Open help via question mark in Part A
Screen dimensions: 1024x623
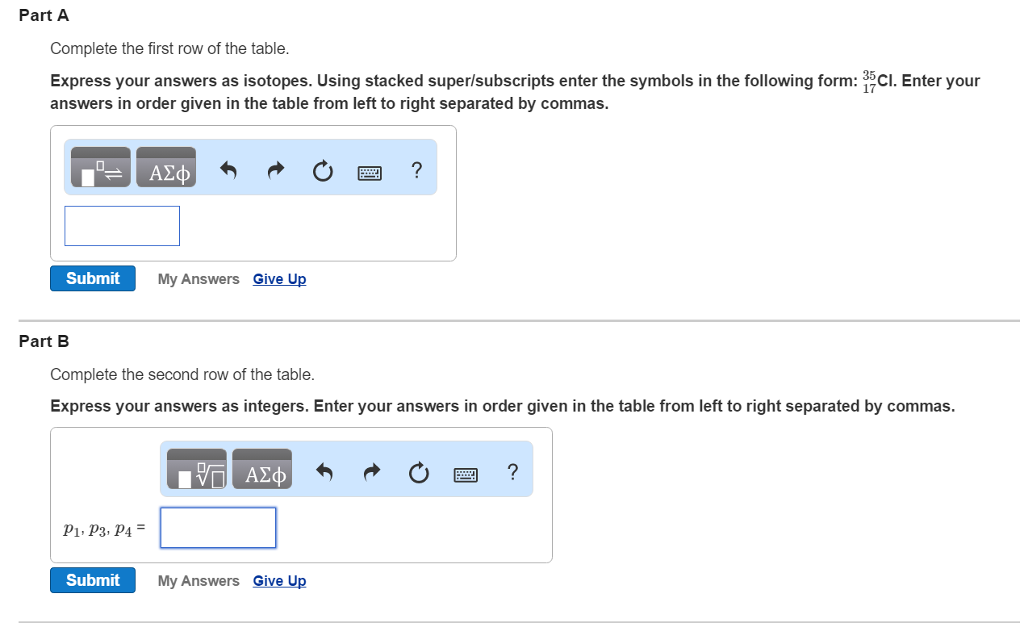(417, 171)
